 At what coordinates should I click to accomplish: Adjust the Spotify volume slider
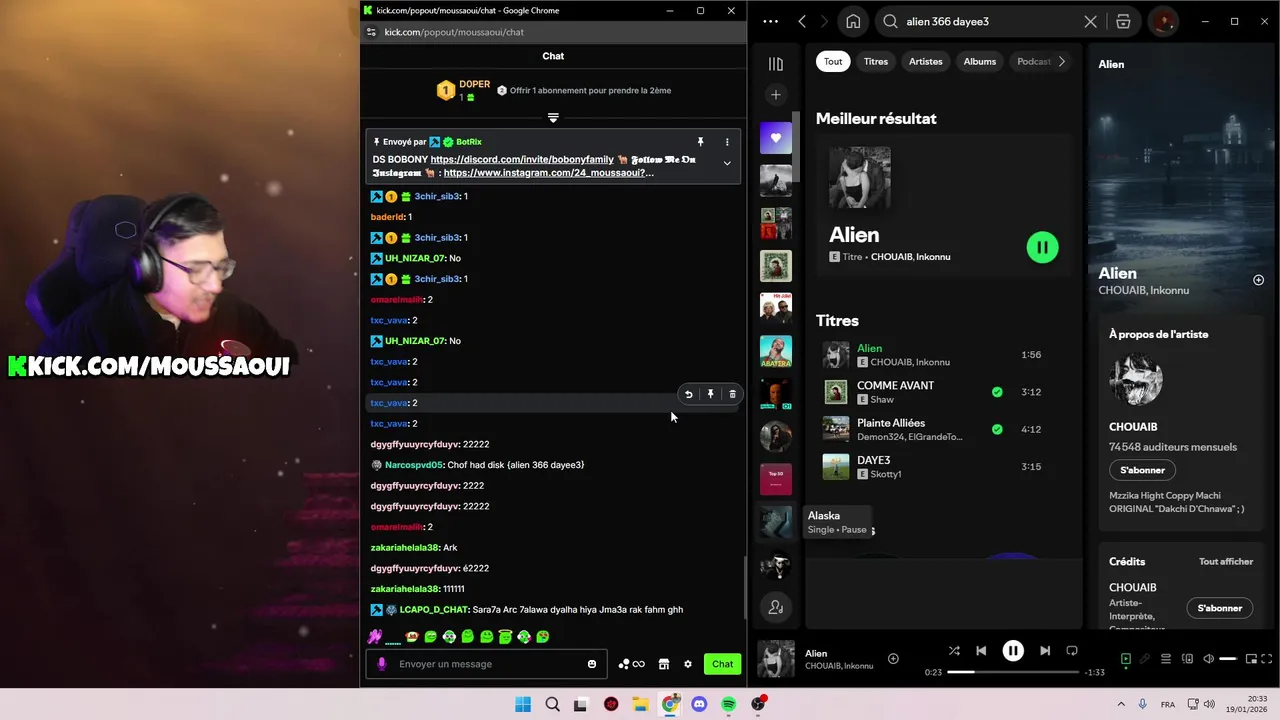click(1228, 659)
